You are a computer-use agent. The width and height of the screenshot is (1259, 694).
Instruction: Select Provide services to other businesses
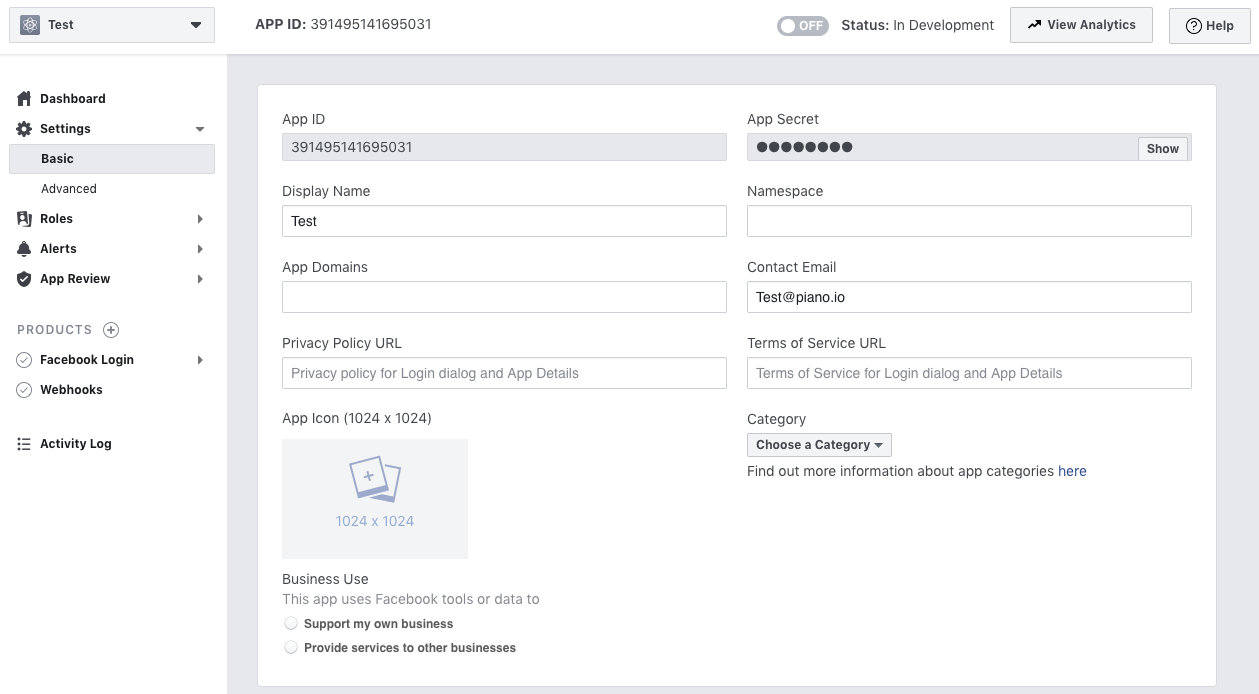point(291,647)
